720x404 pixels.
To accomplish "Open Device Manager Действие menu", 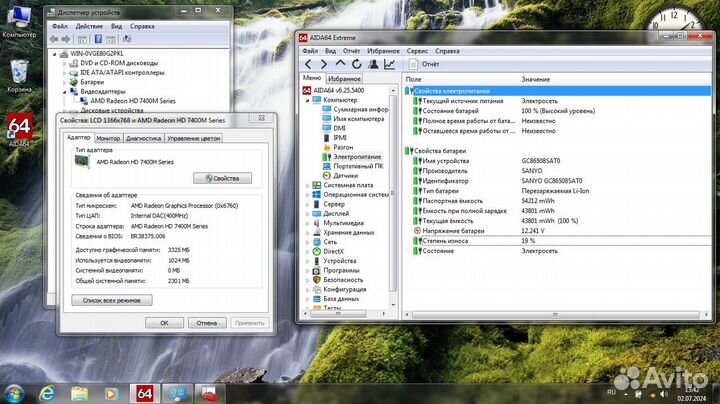I will point(89,26).
